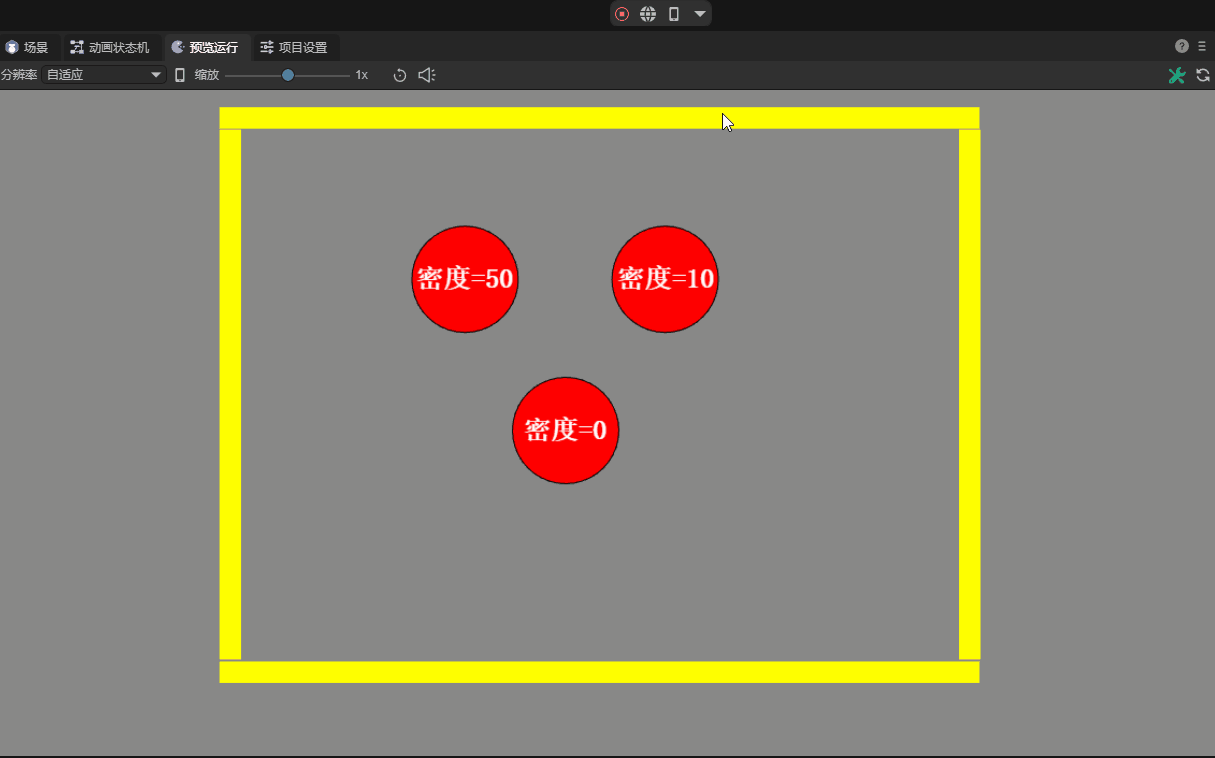
Task: Click the device orientation icon beside 缩放
Action: 180,75
